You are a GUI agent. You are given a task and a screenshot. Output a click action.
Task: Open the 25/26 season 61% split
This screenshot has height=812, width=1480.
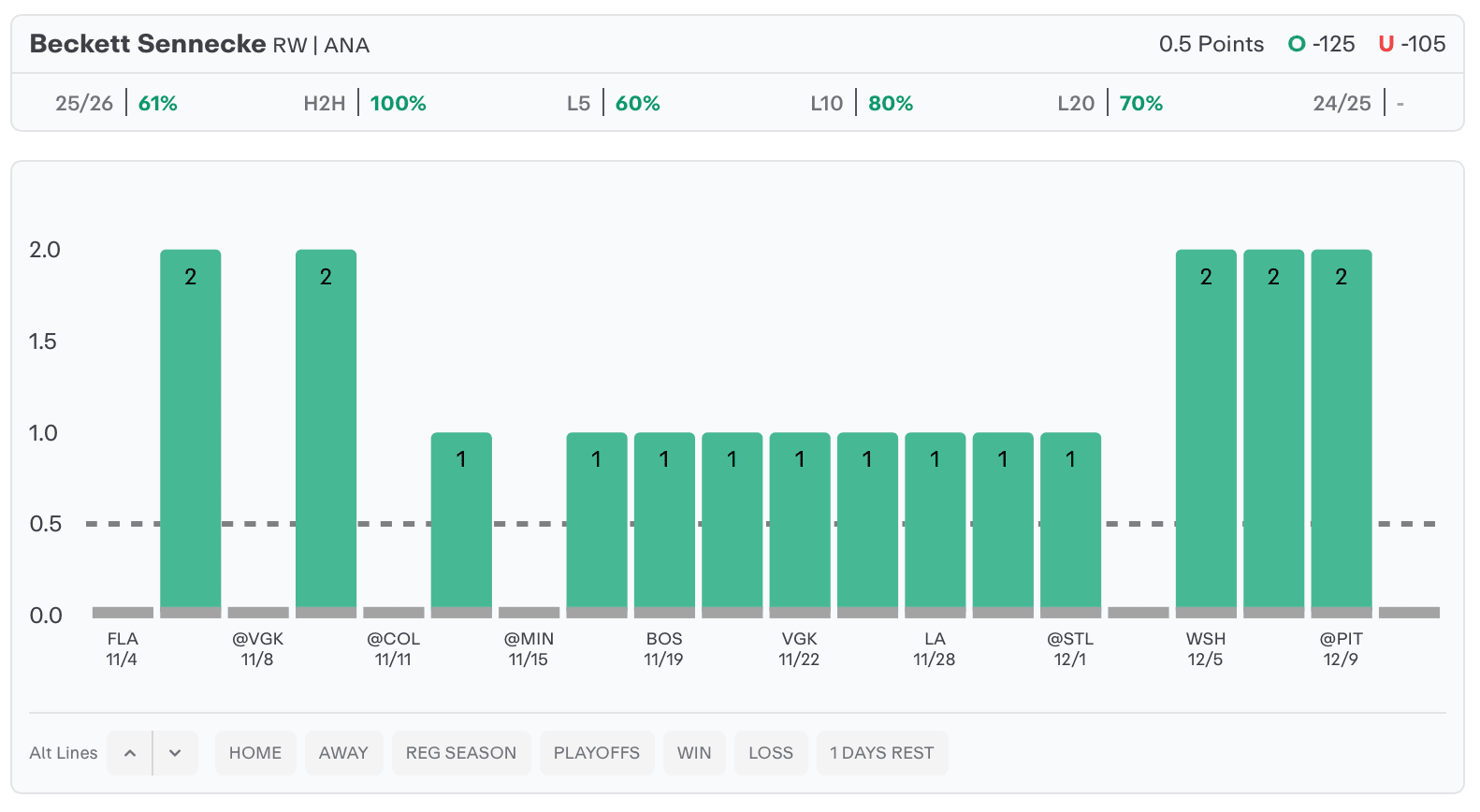[x=116, y=103]
